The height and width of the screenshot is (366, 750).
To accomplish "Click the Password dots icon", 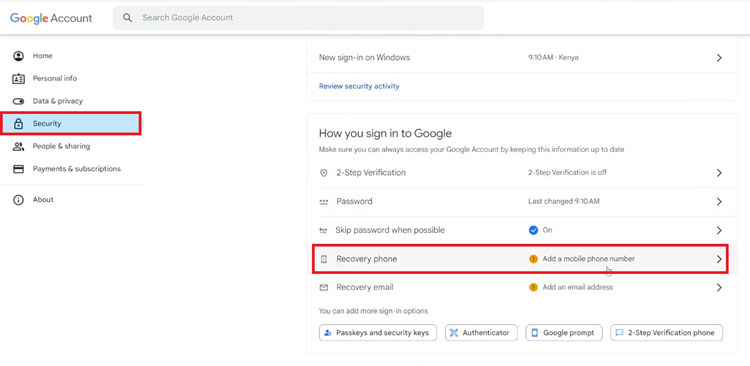I will (324, 202).
